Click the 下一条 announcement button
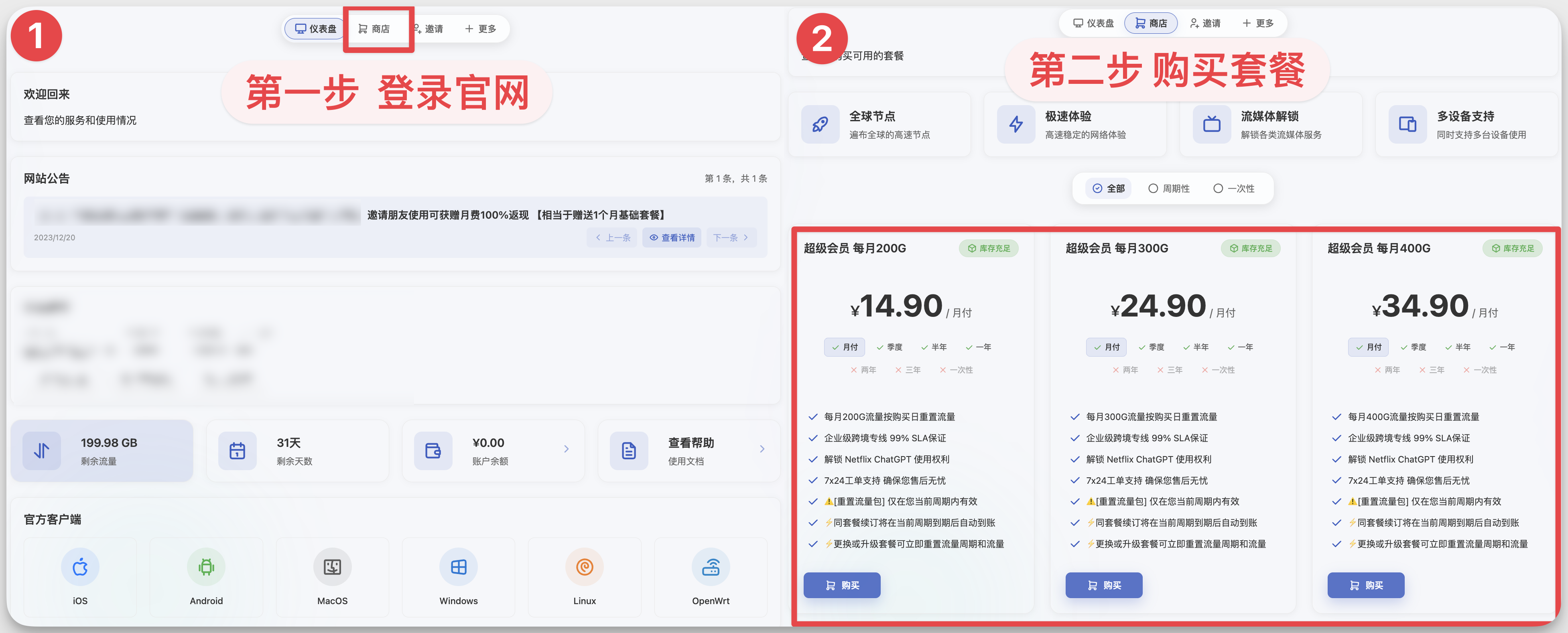 [731, 237]
